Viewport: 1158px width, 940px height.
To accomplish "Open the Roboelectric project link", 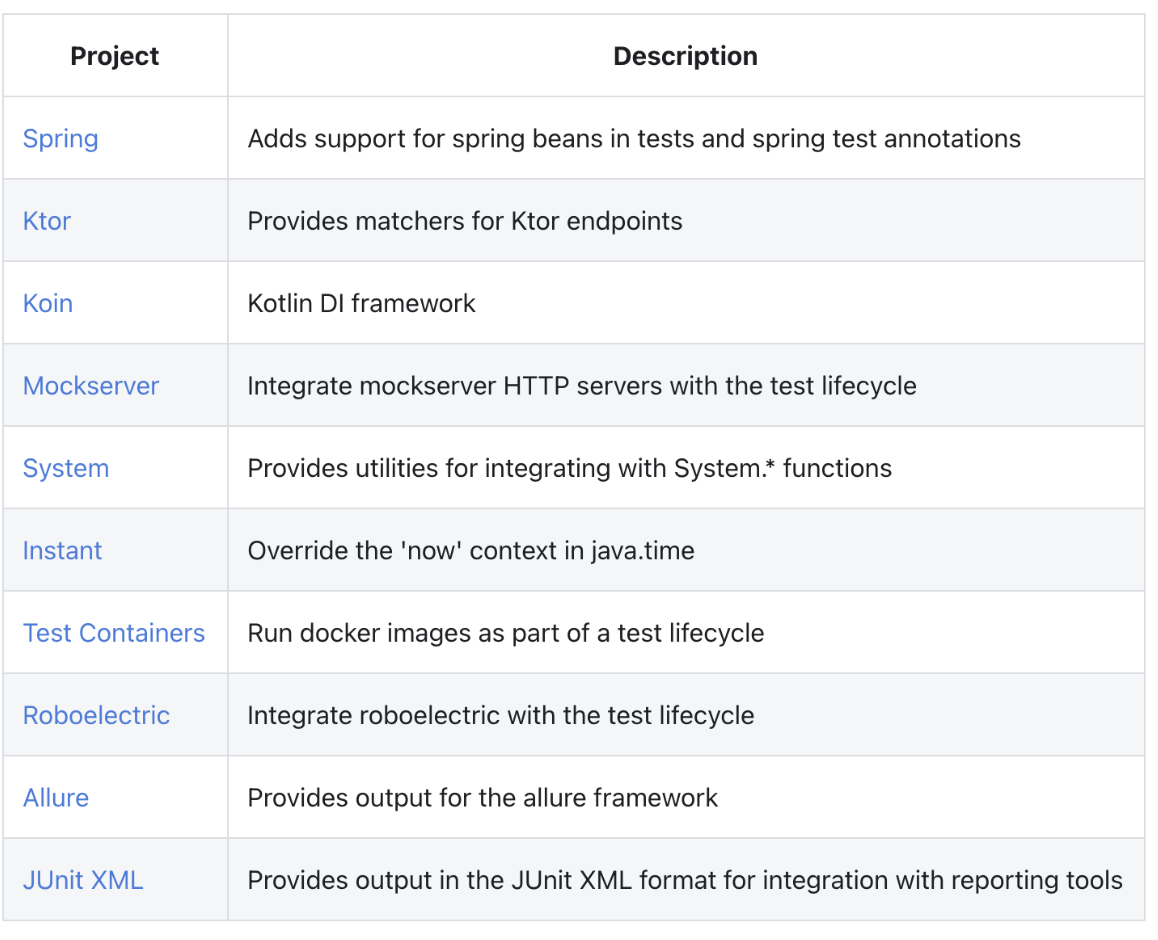I will pos(95,715).
